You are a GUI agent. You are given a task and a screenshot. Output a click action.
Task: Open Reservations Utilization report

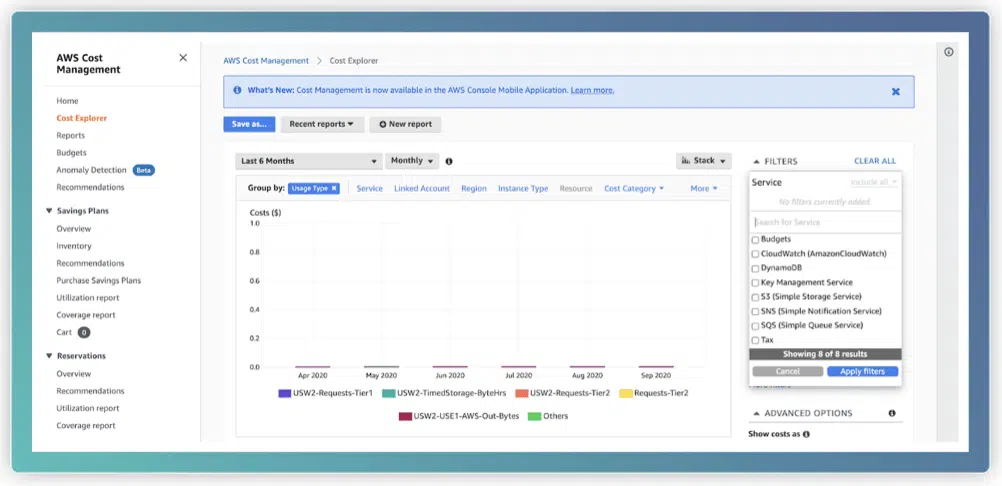pos(88,408)
